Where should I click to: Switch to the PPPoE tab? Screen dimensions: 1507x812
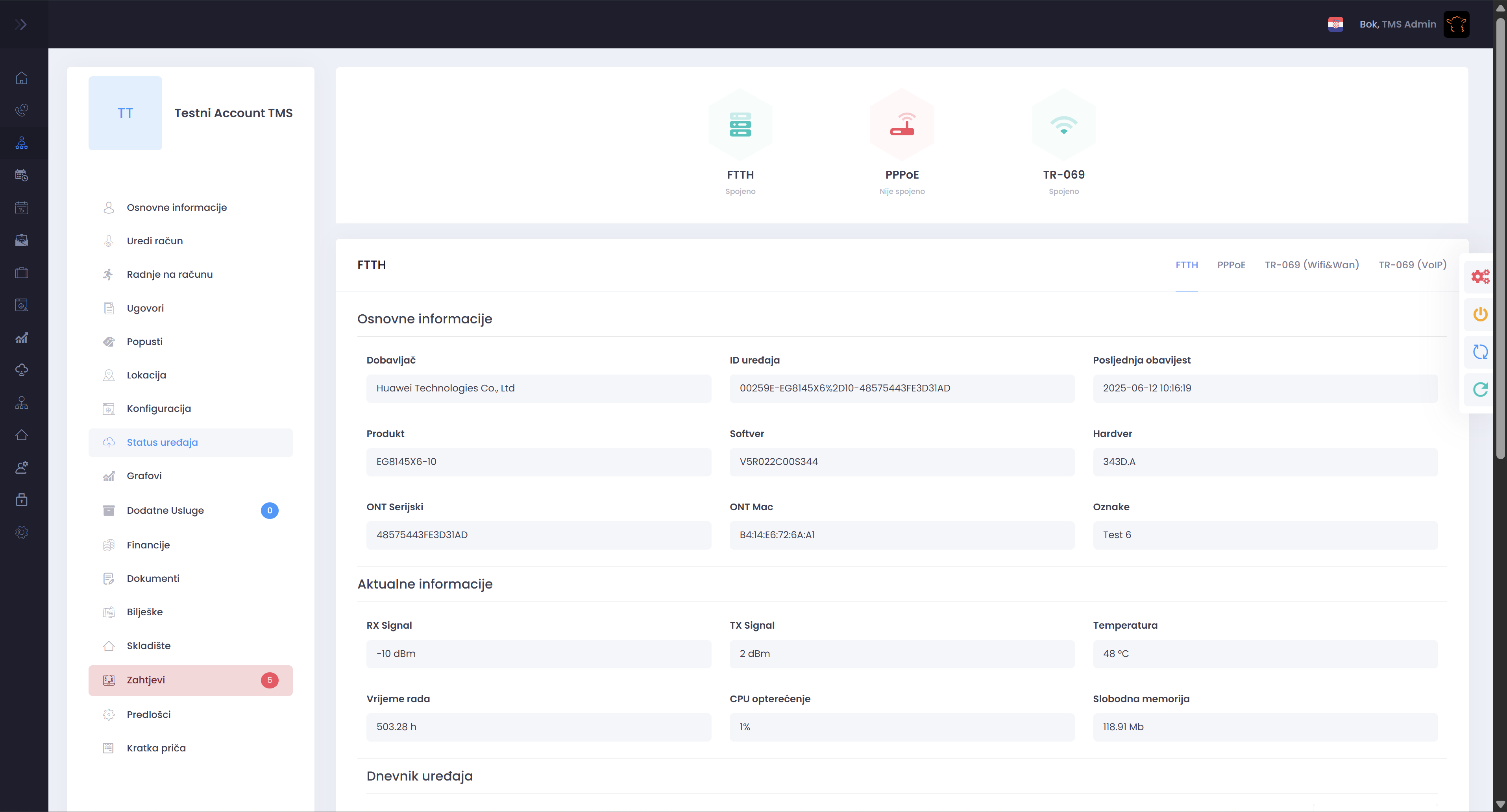(1231, 265)
